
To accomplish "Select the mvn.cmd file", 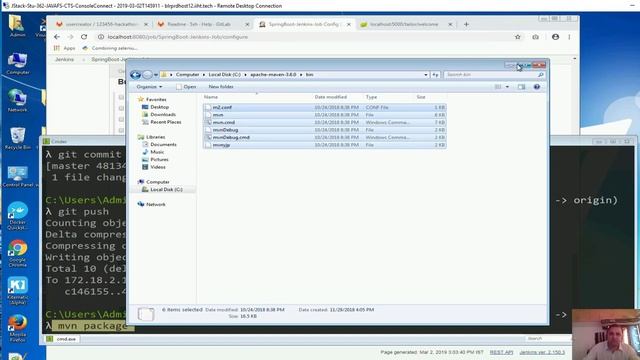I will click(324, 122).
